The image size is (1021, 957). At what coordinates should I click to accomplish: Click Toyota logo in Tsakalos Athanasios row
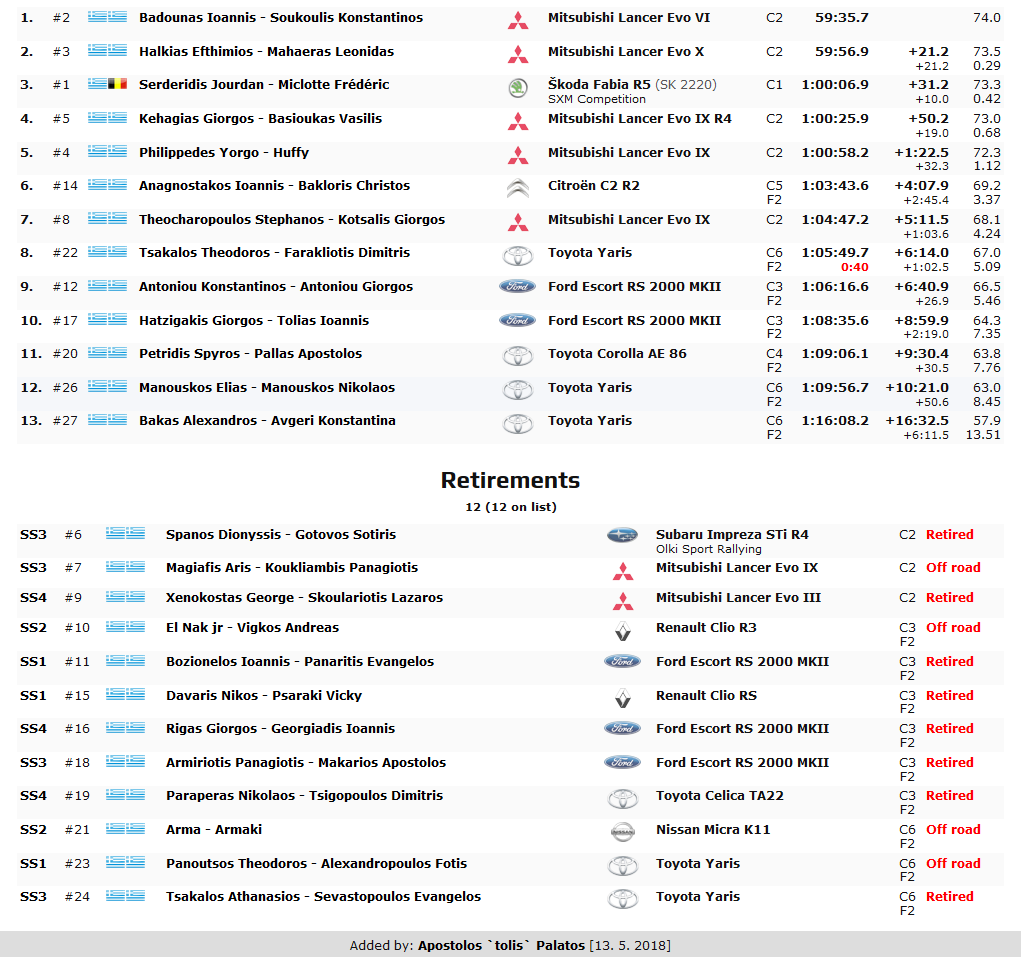tap(623, 900)
